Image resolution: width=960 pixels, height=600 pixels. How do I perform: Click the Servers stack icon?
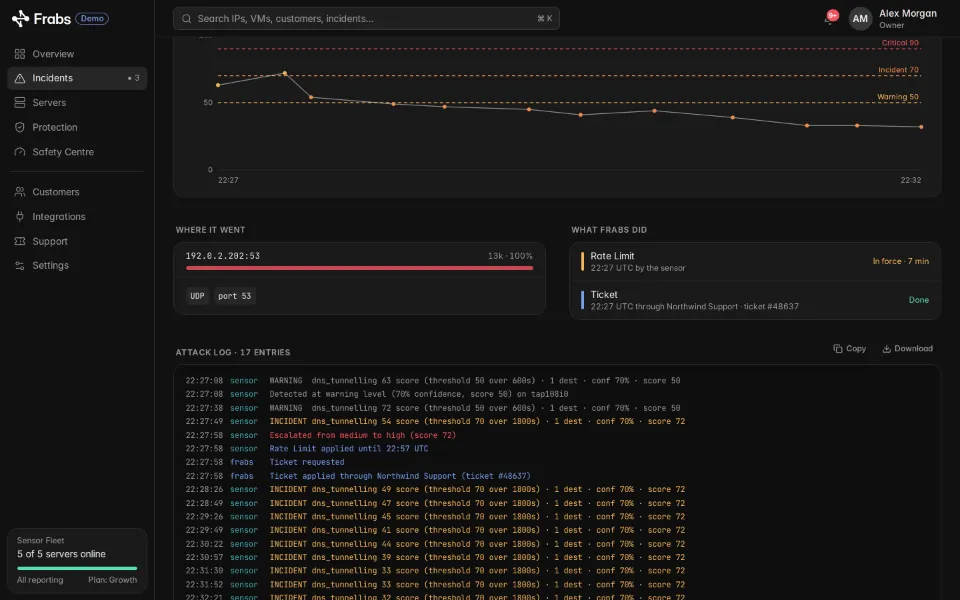(x=20, y=103)
